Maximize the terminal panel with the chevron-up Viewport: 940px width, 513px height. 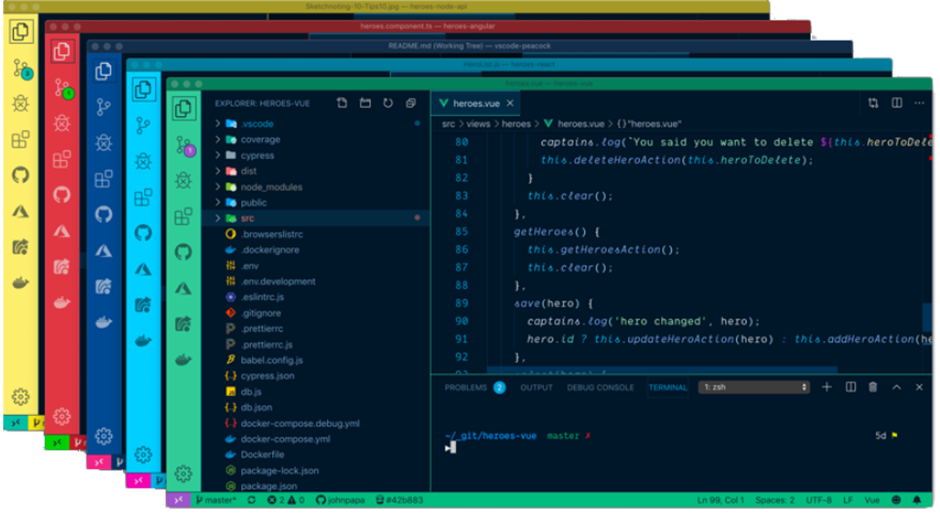(896, 387)
